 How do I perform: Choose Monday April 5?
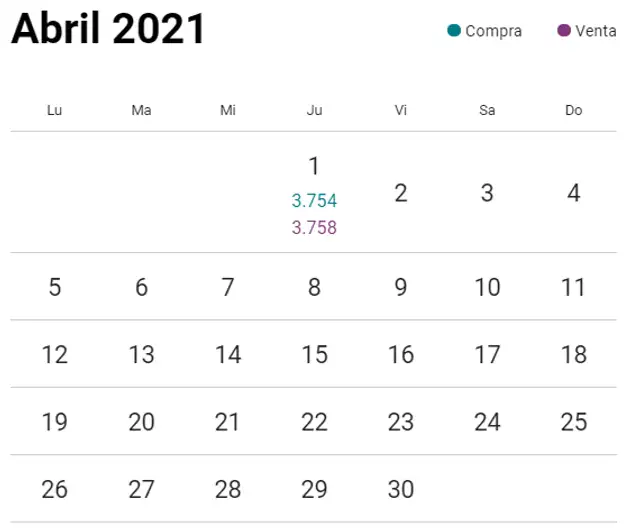click(55, 287)
